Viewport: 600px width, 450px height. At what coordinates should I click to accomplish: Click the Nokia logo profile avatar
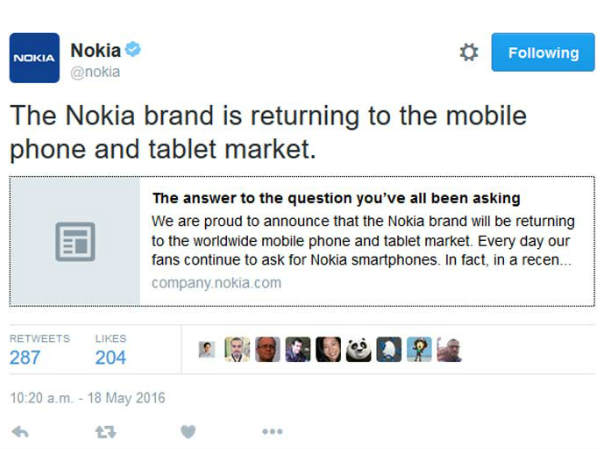pos(35,58)
